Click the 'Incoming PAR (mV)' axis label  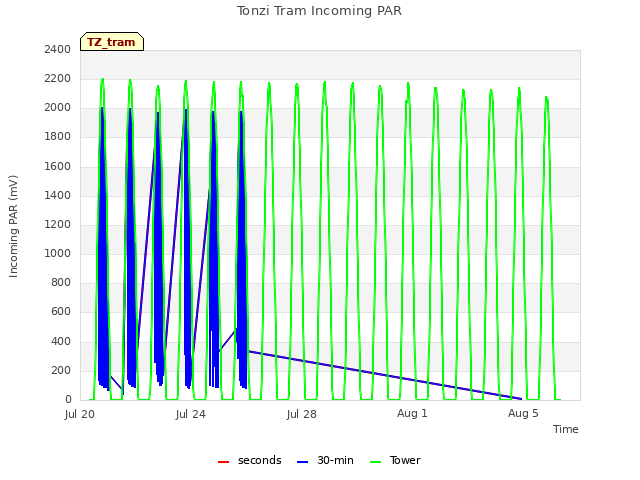pos(13,227)
